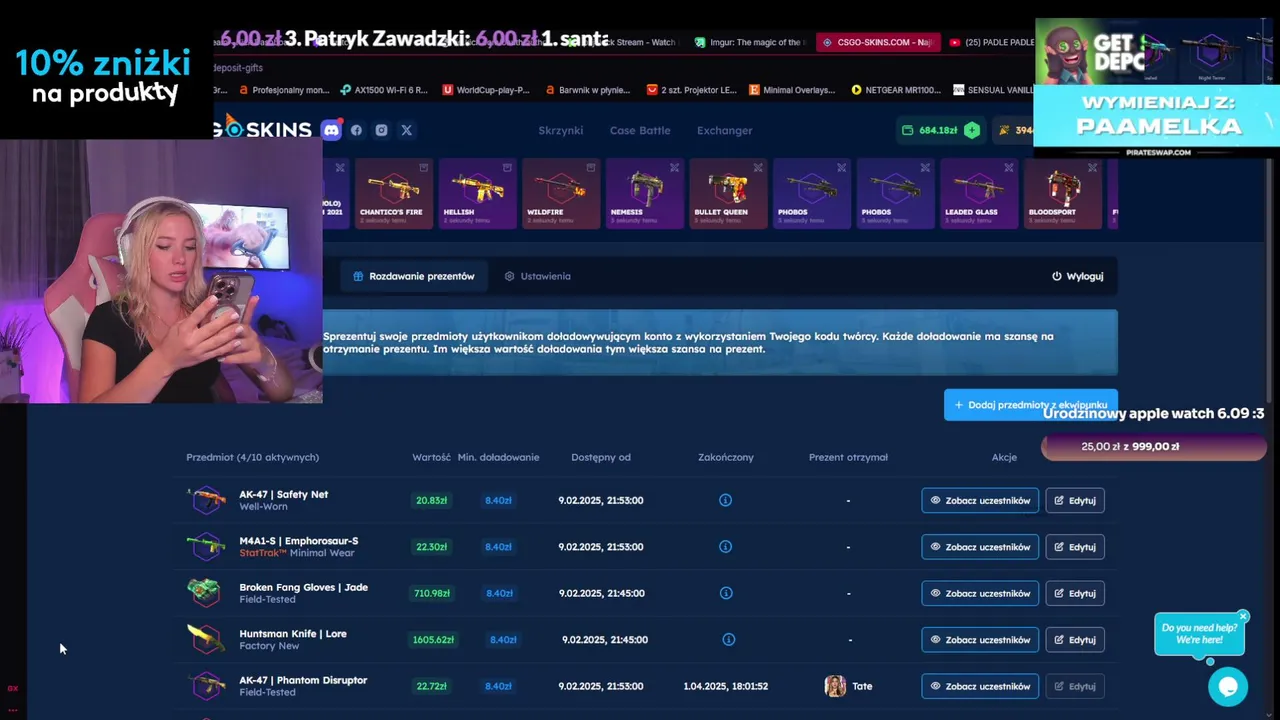This screenshot has height=720, width=1280.
Task: Click the Dostępny od column header
Action: point(601,457)
